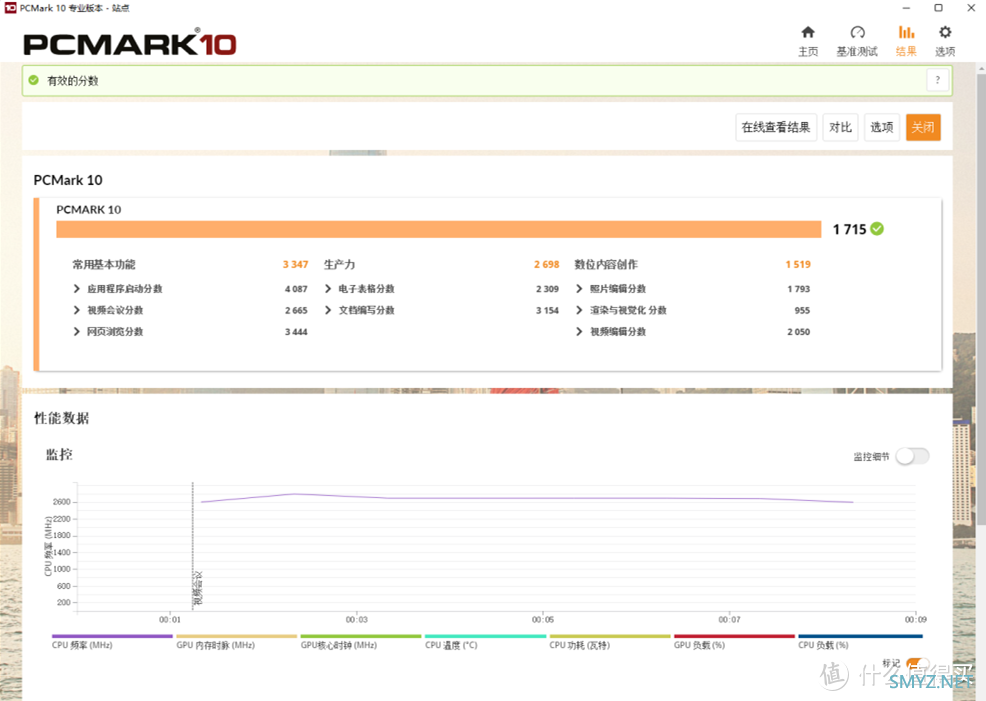Click the 生产力 score 2 698

coord(546,265)
